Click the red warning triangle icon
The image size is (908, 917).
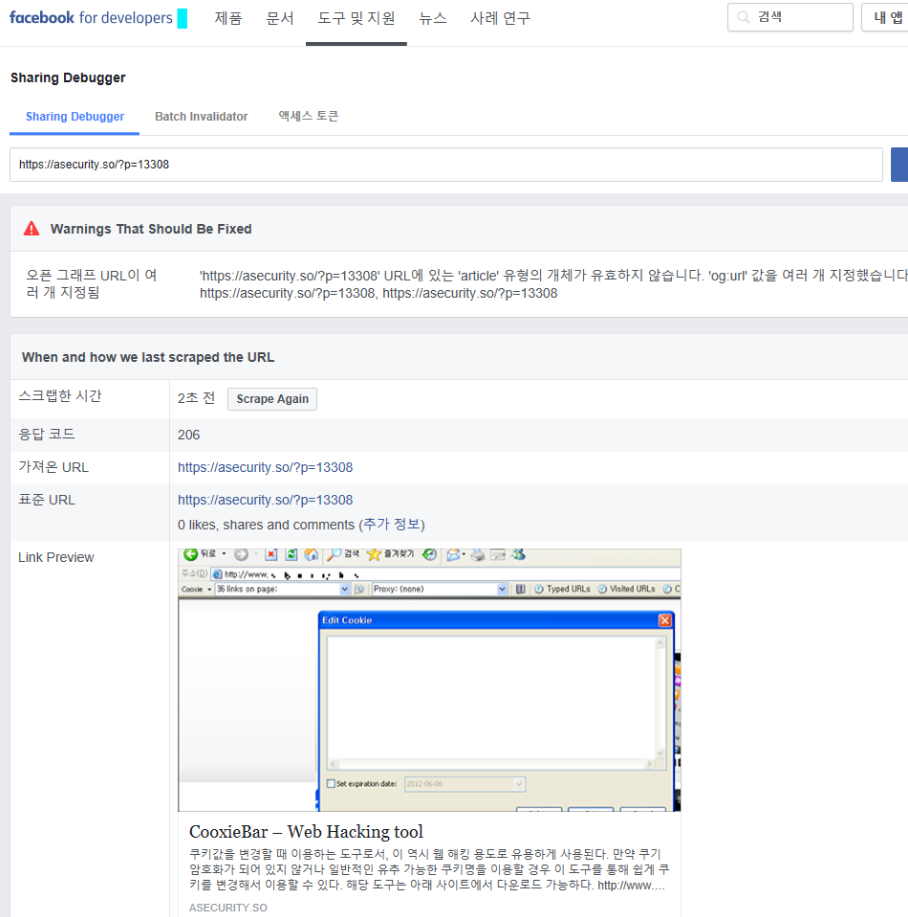pyautogui.click(x=32, y=229)
